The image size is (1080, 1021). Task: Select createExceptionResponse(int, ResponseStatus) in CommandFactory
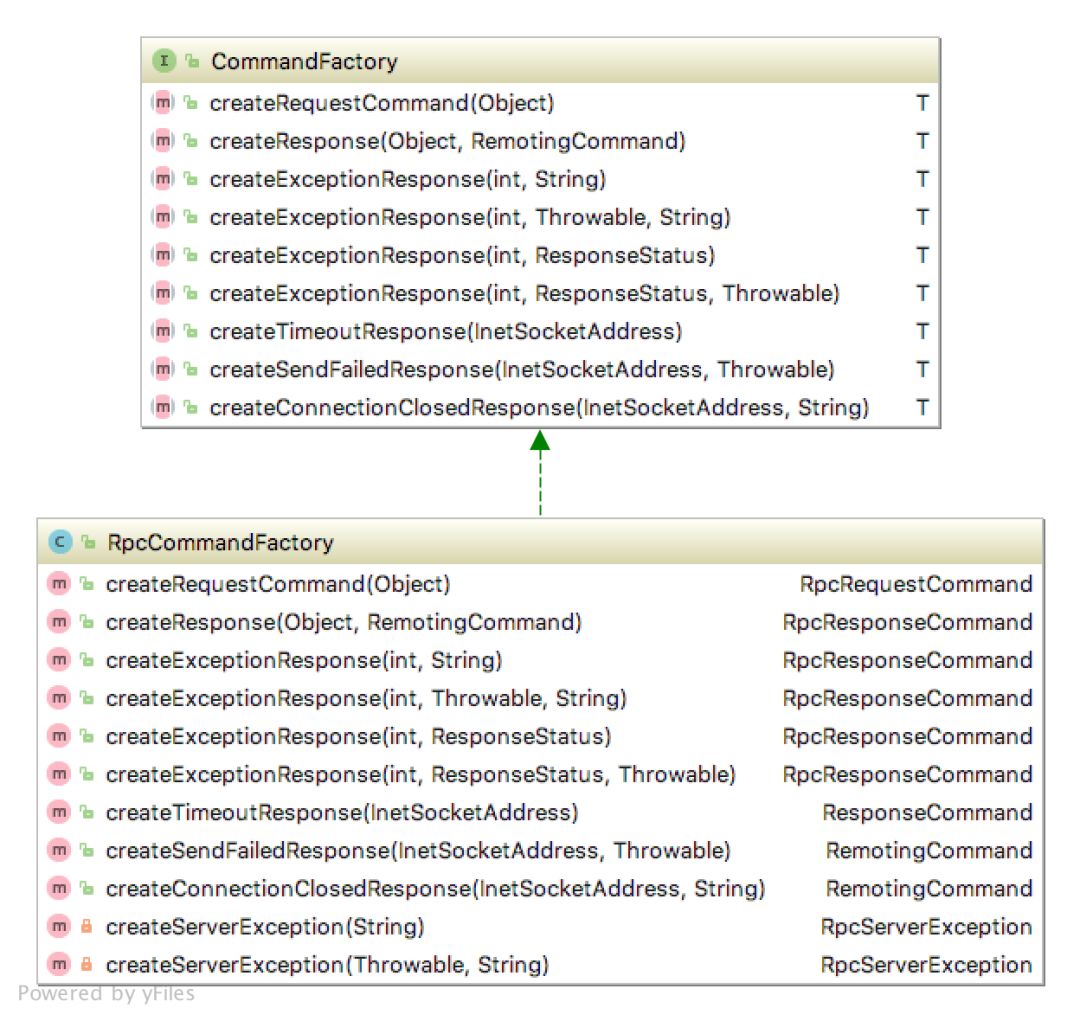click(541, 256)
